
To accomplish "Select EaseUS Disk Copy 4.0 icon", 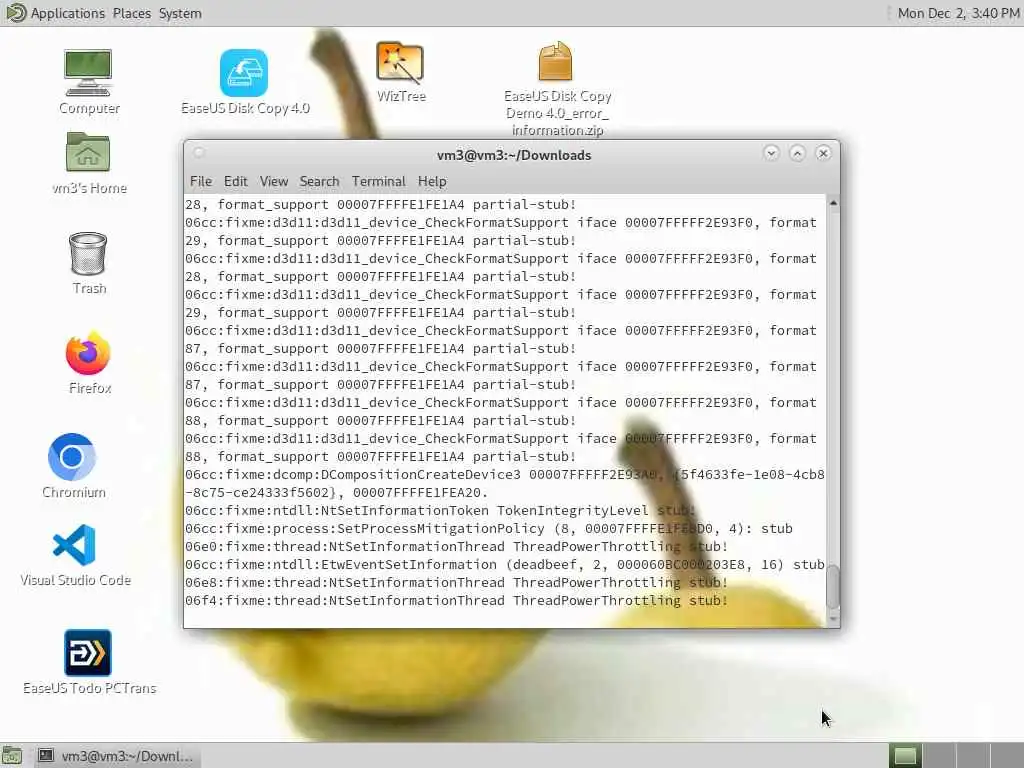I will coord(244,82).
